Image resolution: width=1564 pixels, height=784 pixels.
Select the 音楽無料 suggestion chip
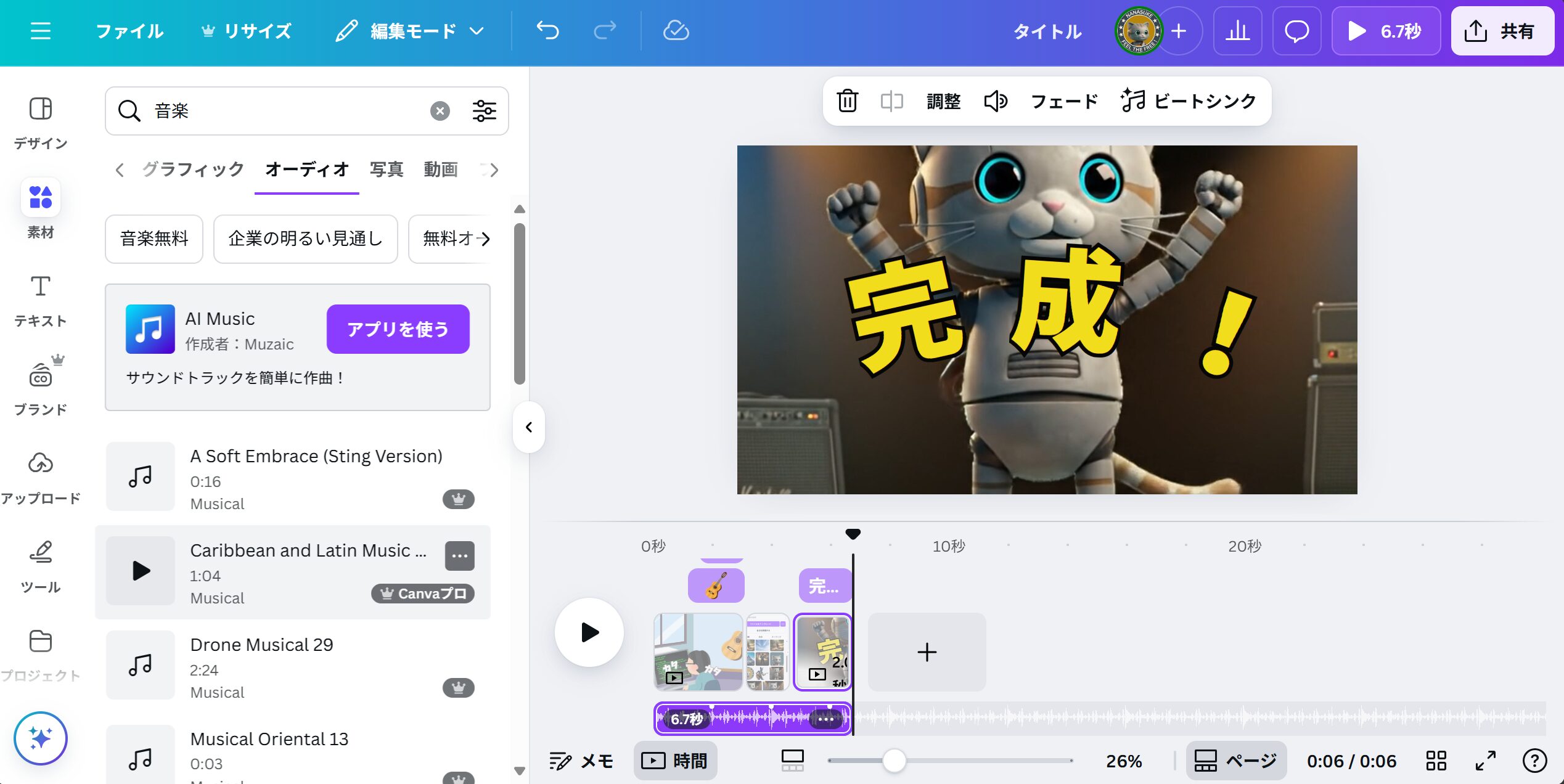tap(154, 239)
